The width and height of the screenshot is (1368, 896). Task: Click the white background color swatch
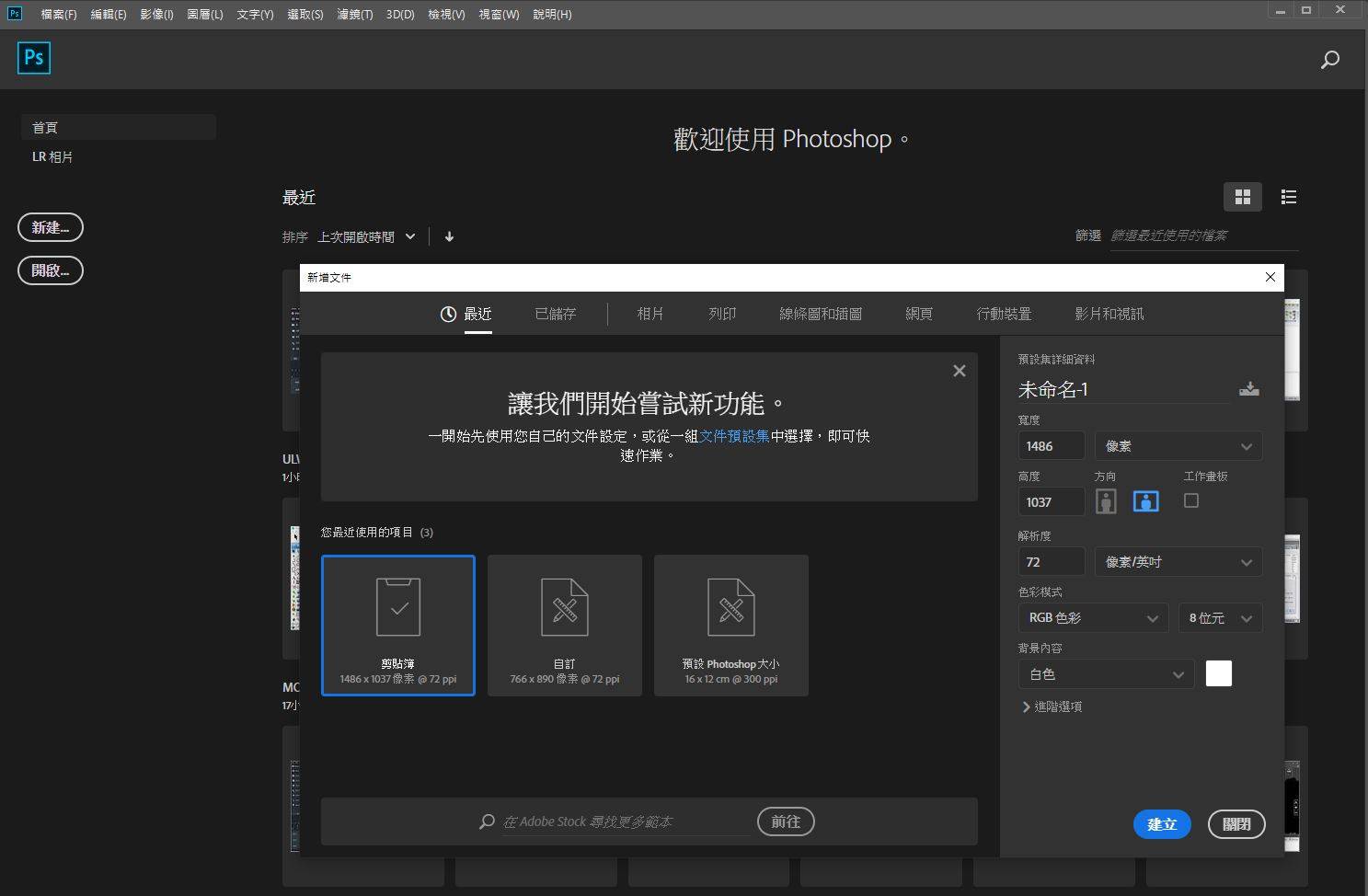(x=1219, y=673)
